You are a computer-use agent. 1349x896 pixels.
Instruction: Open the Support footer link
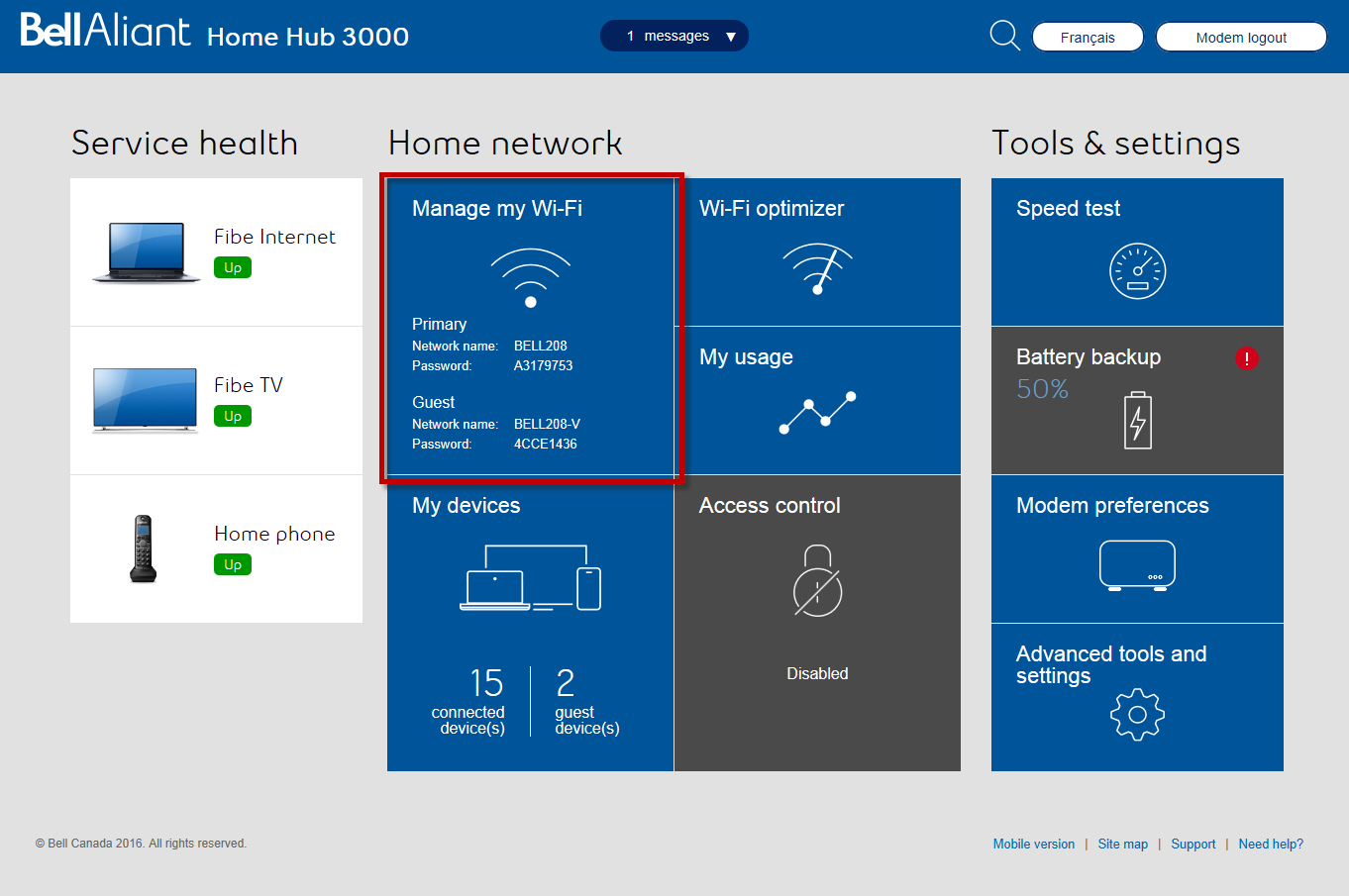(1193, 844)
